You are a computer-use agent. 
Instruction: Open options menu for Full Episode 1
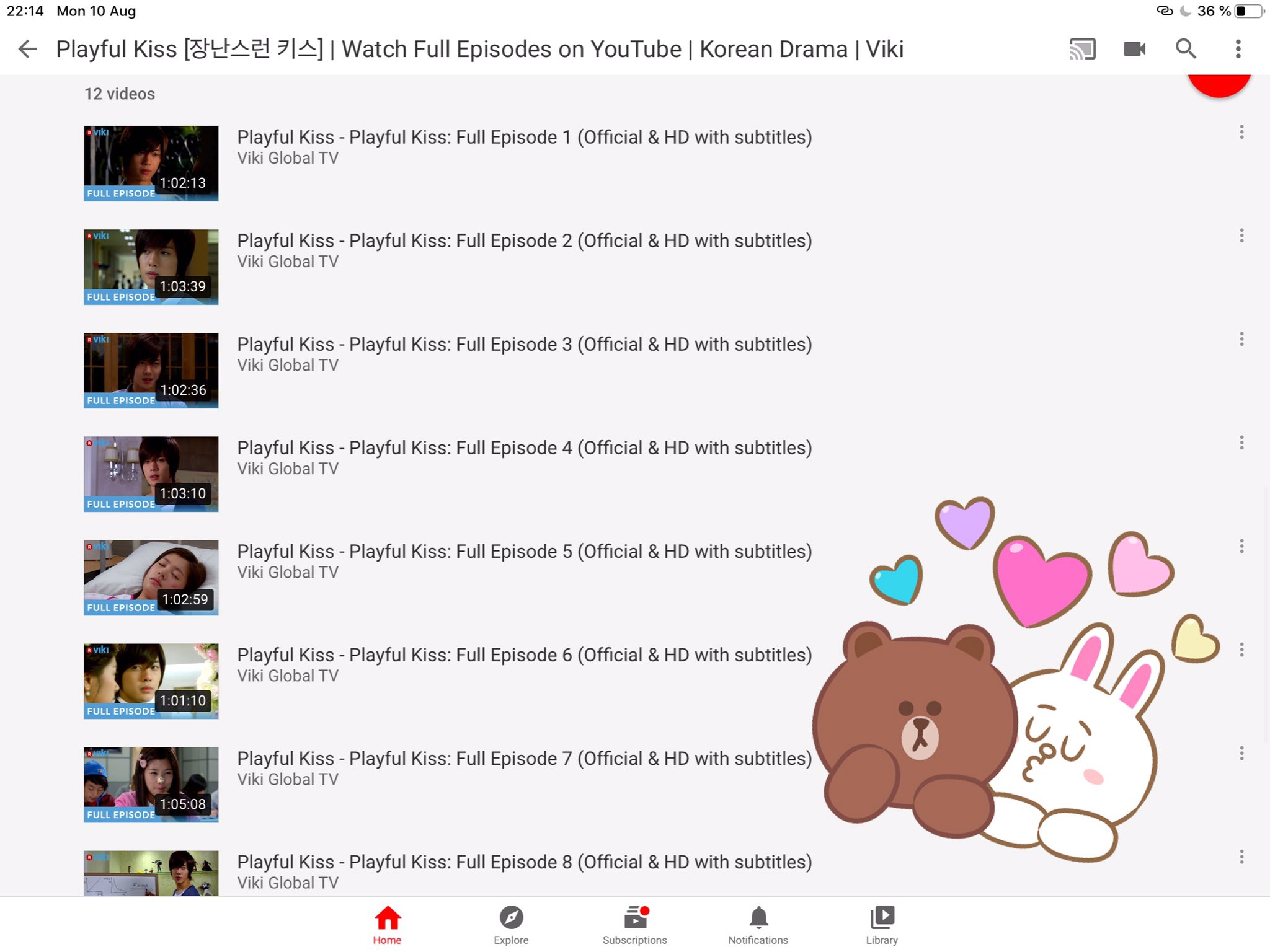coord(1241,132)
